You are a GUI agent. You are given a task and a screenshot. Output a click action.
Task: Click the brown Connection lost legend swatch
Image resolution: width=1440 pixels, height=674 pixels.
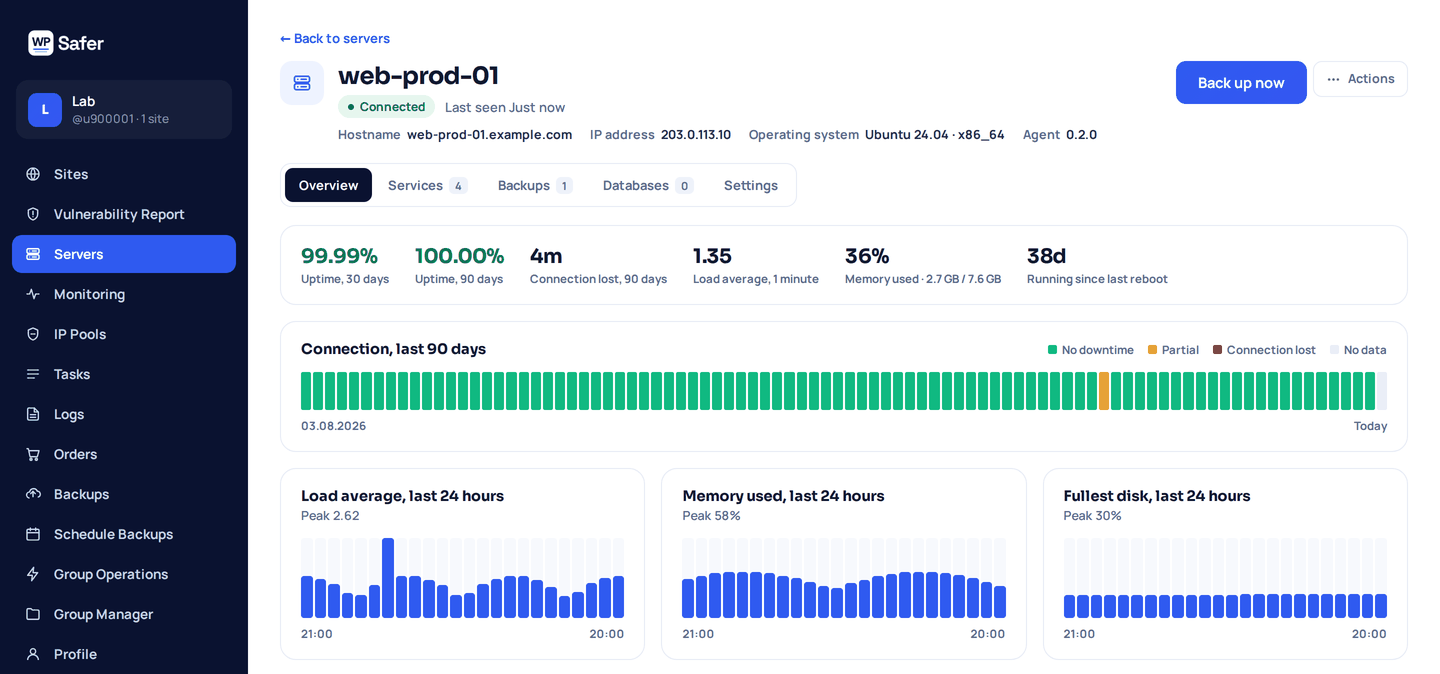1217,350
